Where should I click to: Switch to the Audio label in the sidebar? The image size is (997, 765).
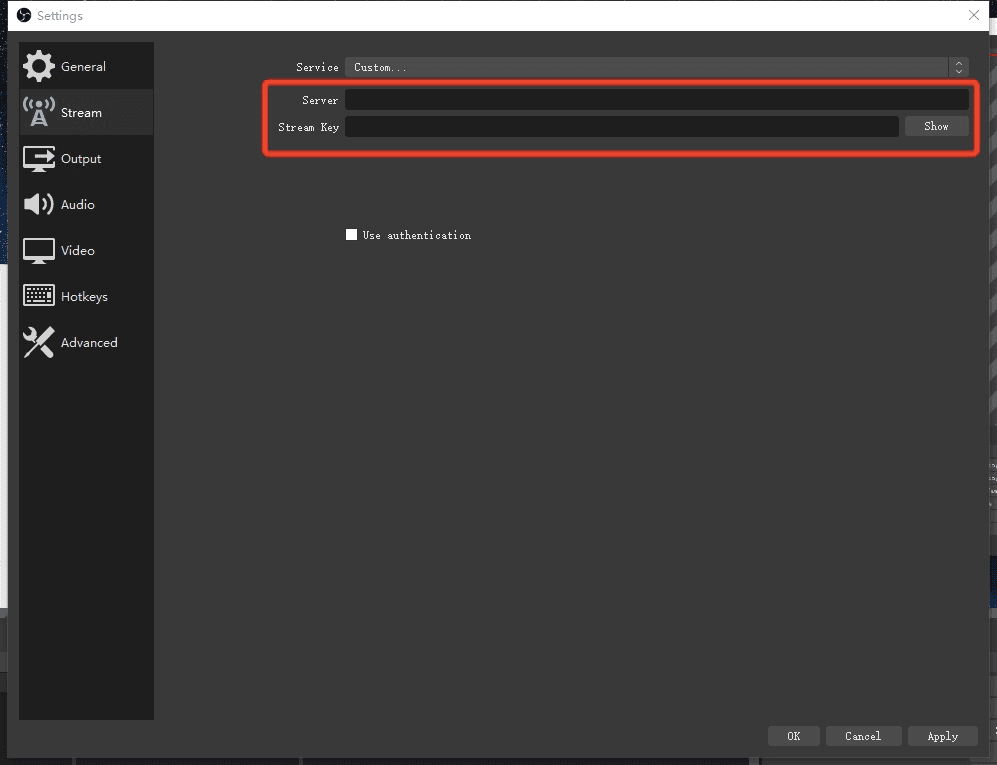tap(78, 205)
